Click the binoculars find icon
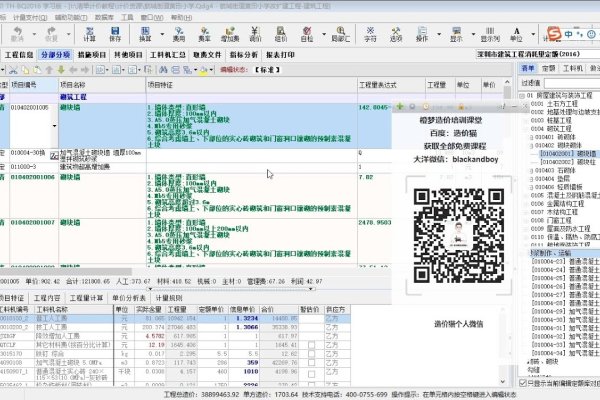Image resolution: width=600 pixels, height=400 pixels. pyautogui.click(x=163, y=70)
